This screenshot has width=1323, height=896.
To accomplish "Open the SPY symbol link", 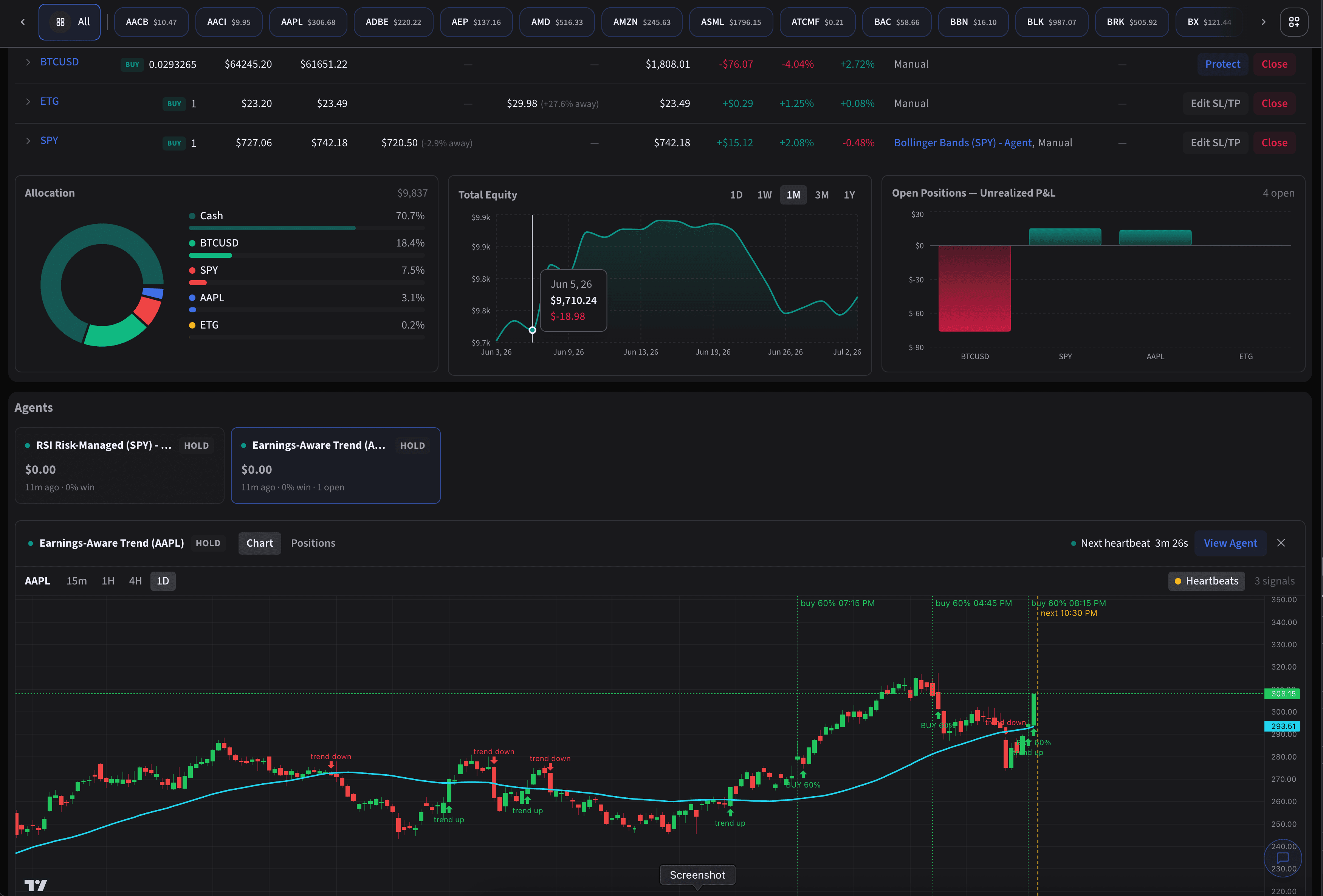I will pyautogui.click(x=49, y=141).
